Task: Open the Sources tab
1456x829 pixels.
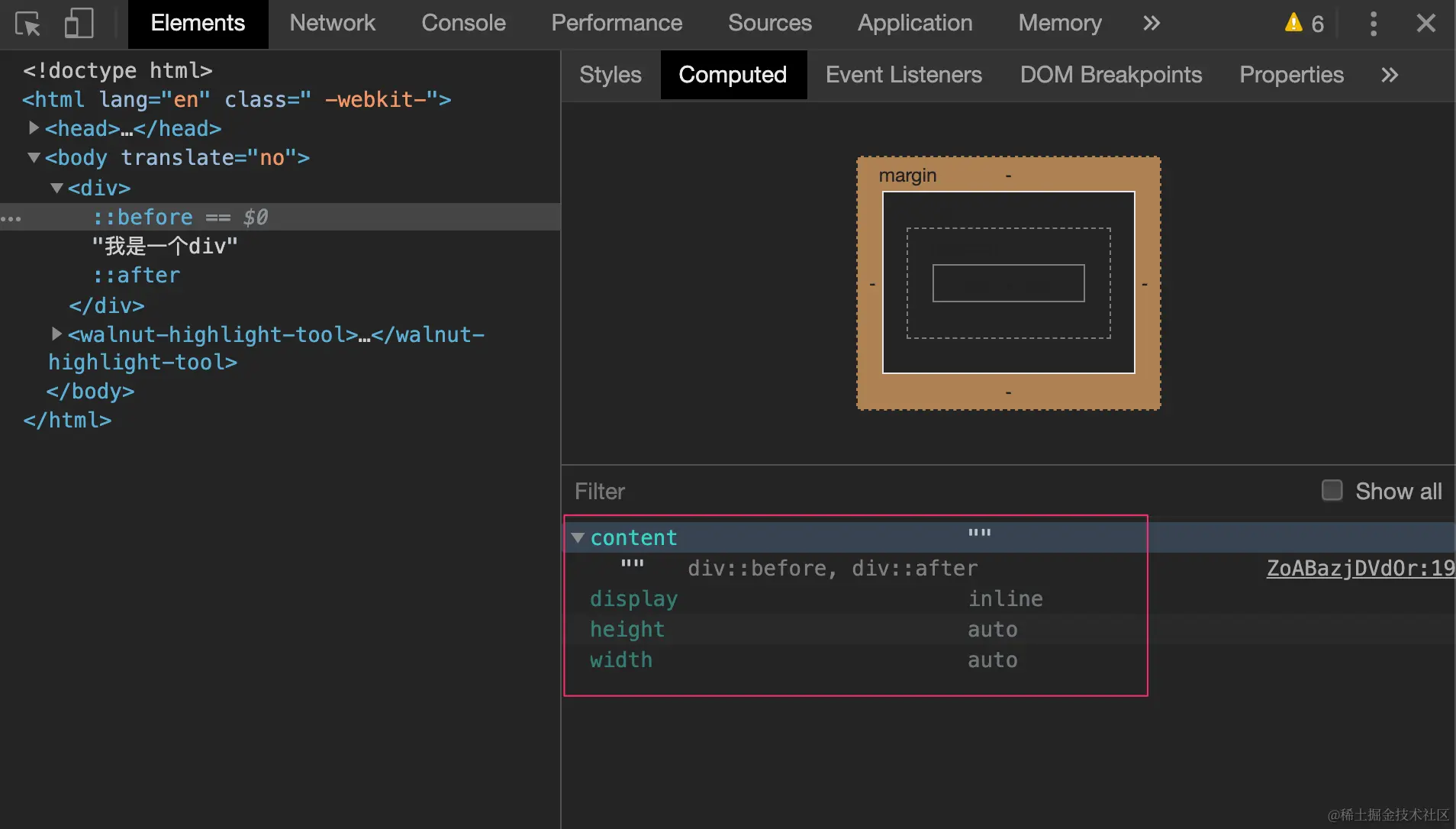Action: [769, 24]
